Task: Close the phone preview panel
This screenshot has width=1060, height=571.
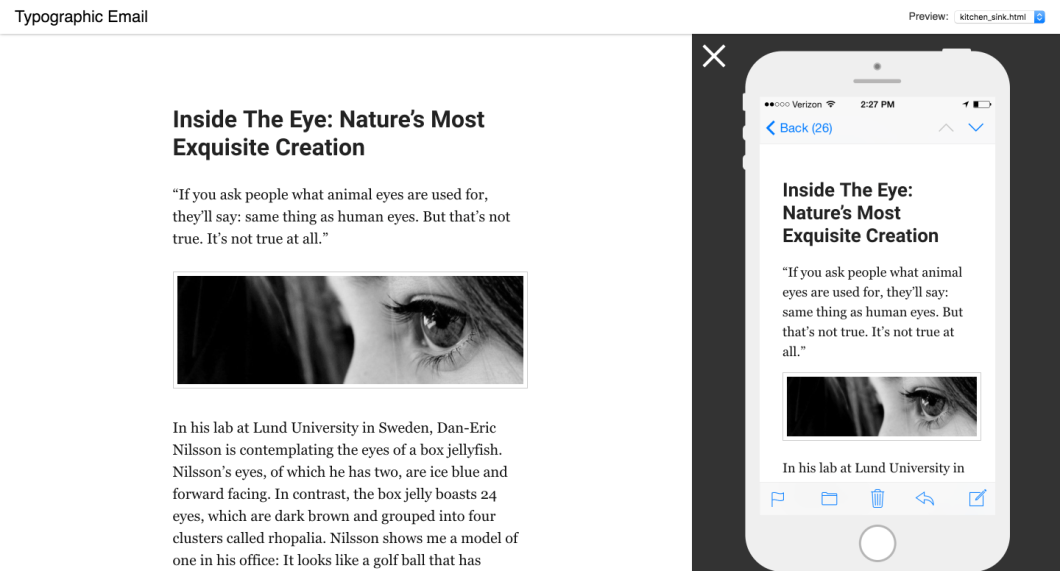Action: pyautogui.click(x=713, y=56)
